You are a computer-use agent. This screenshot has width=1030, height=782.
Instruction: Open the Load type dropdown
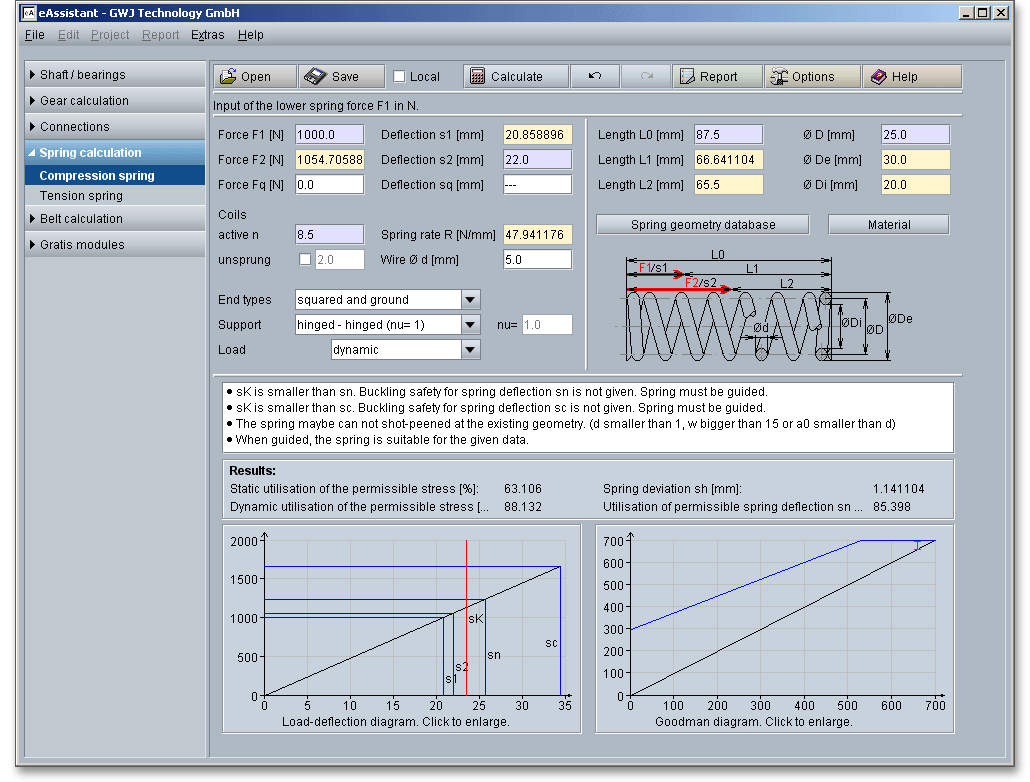click(x=470, y=350)
